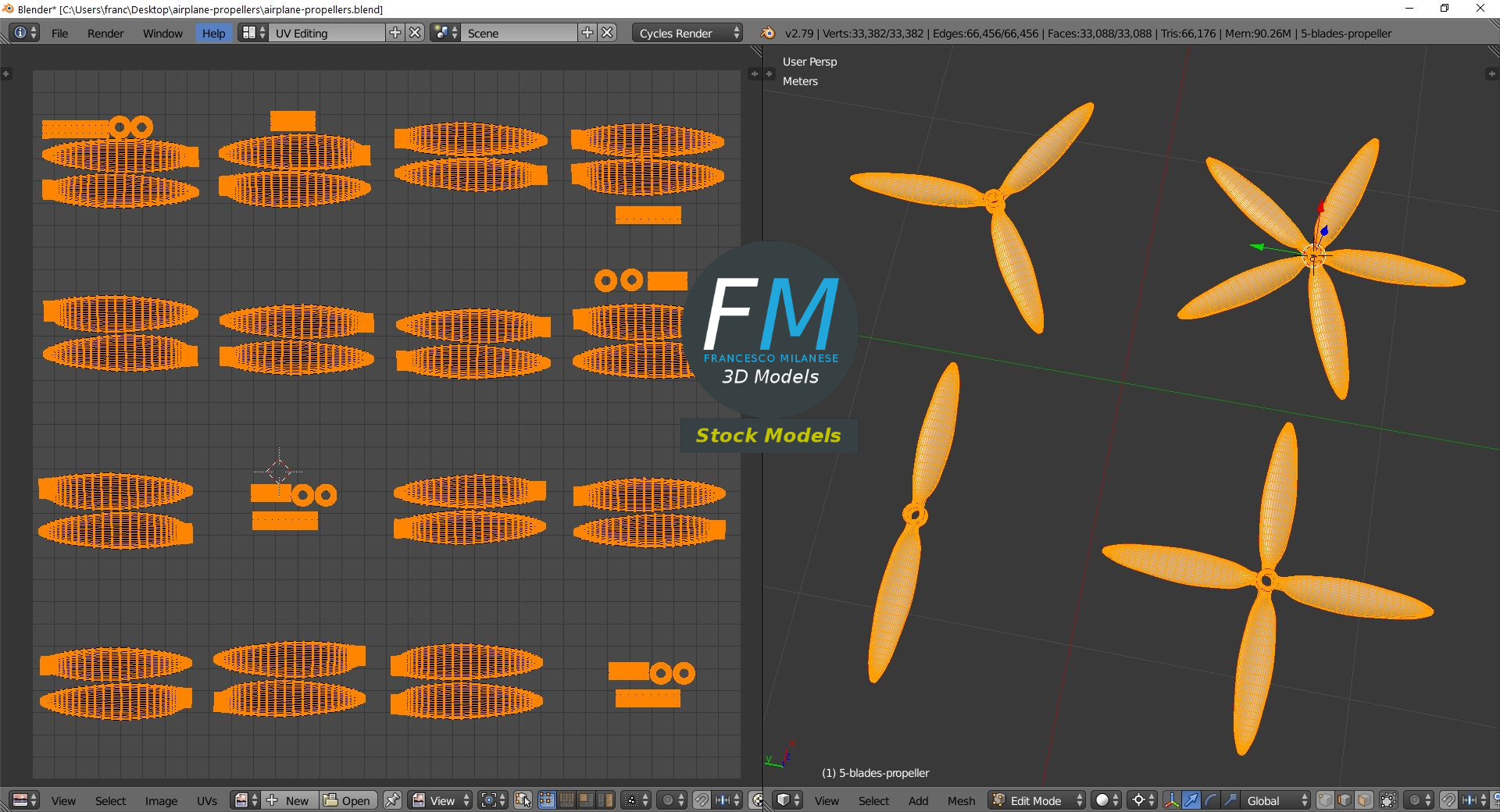Click the Open image button

point(348,800)
